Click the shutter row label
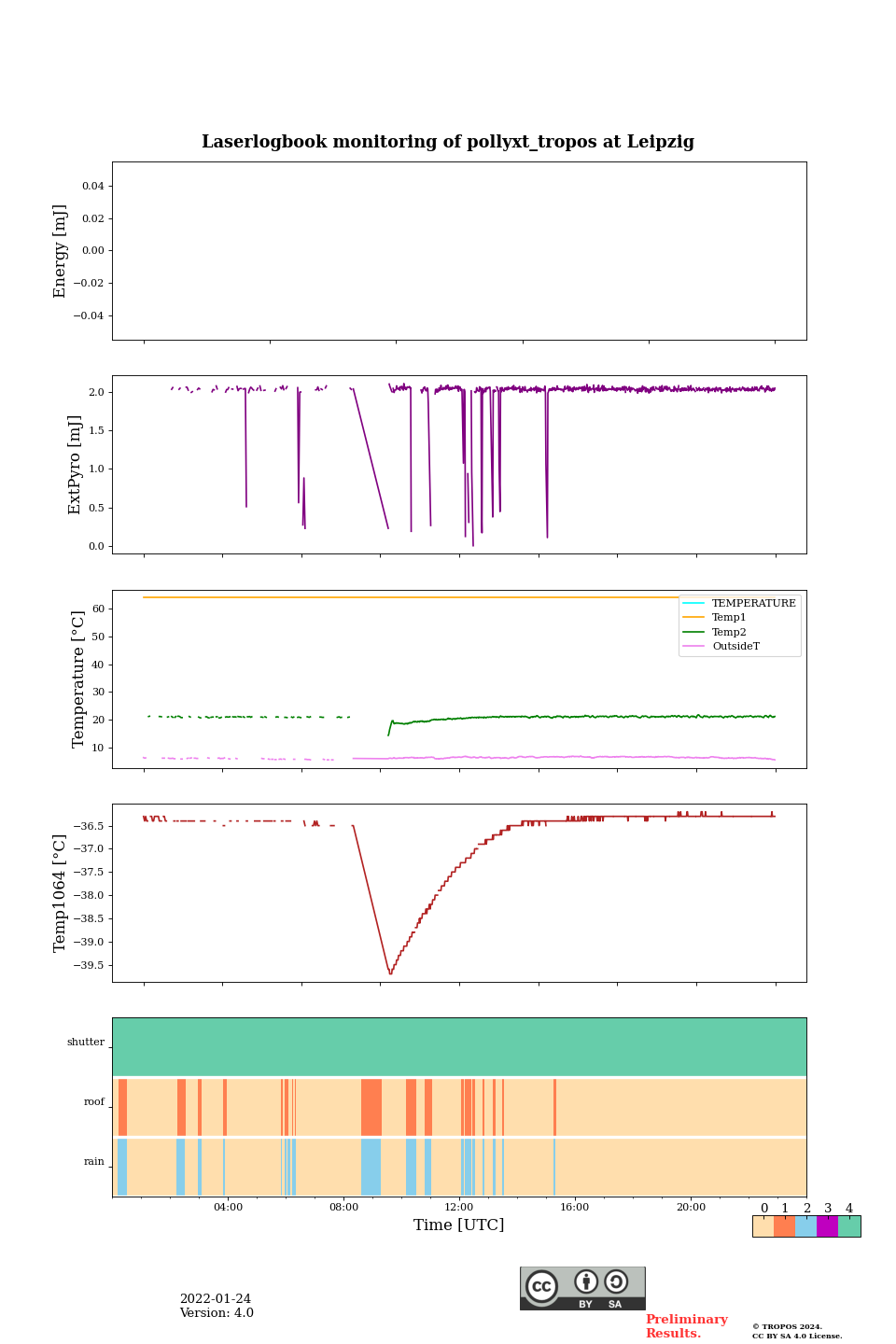896x1344 pixels. [86, 1043]
